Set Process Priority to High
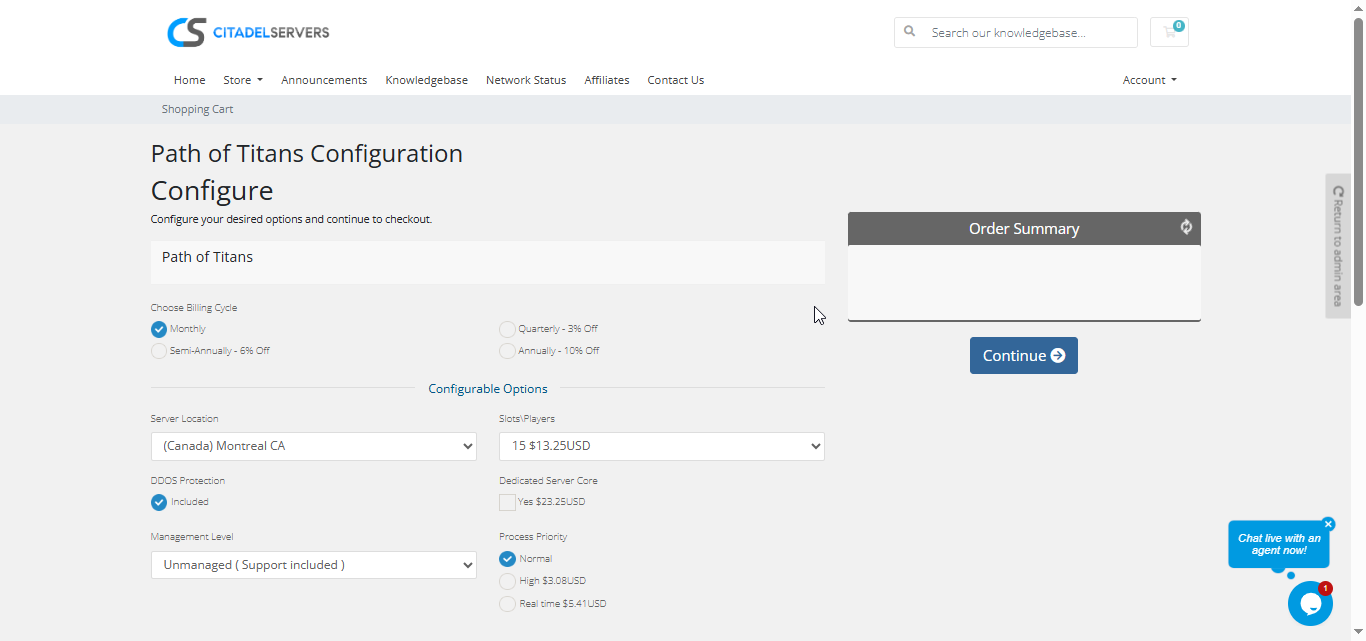 click(x=508, y=581)
